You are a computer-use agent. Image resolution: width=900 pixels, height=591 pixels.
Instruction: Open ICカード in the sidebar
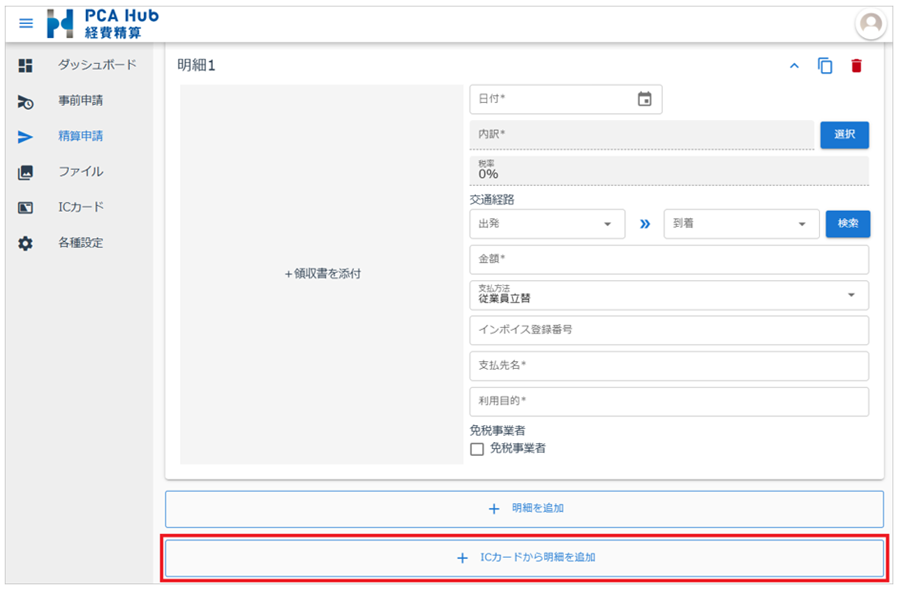(80, 207)
